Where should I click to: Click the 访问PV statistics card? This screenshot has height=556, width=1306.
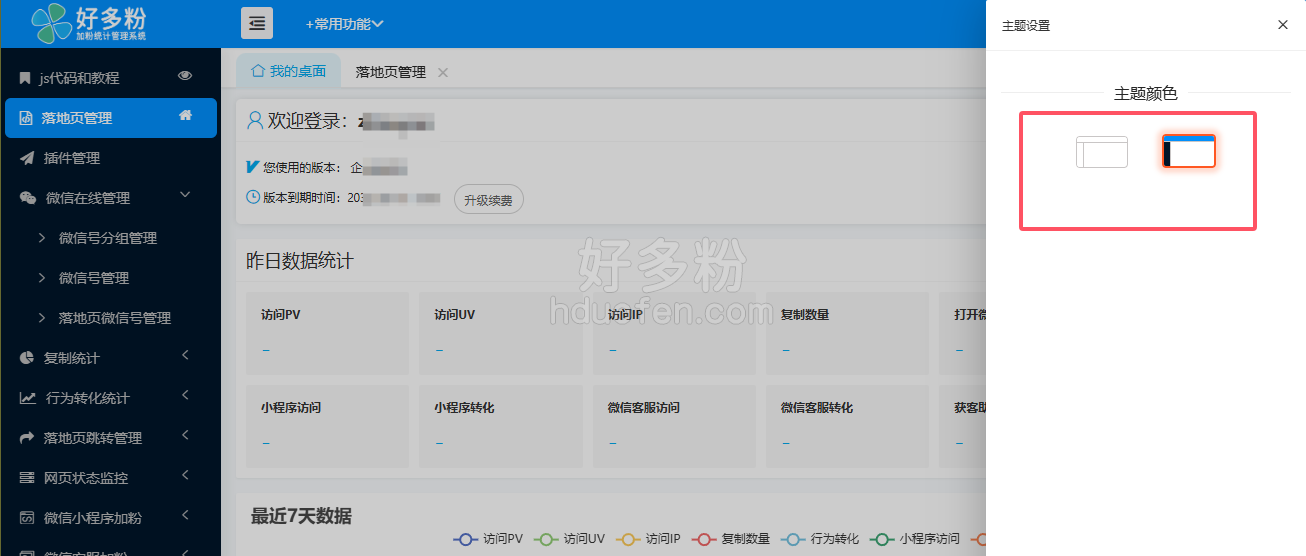click(328, 333)
